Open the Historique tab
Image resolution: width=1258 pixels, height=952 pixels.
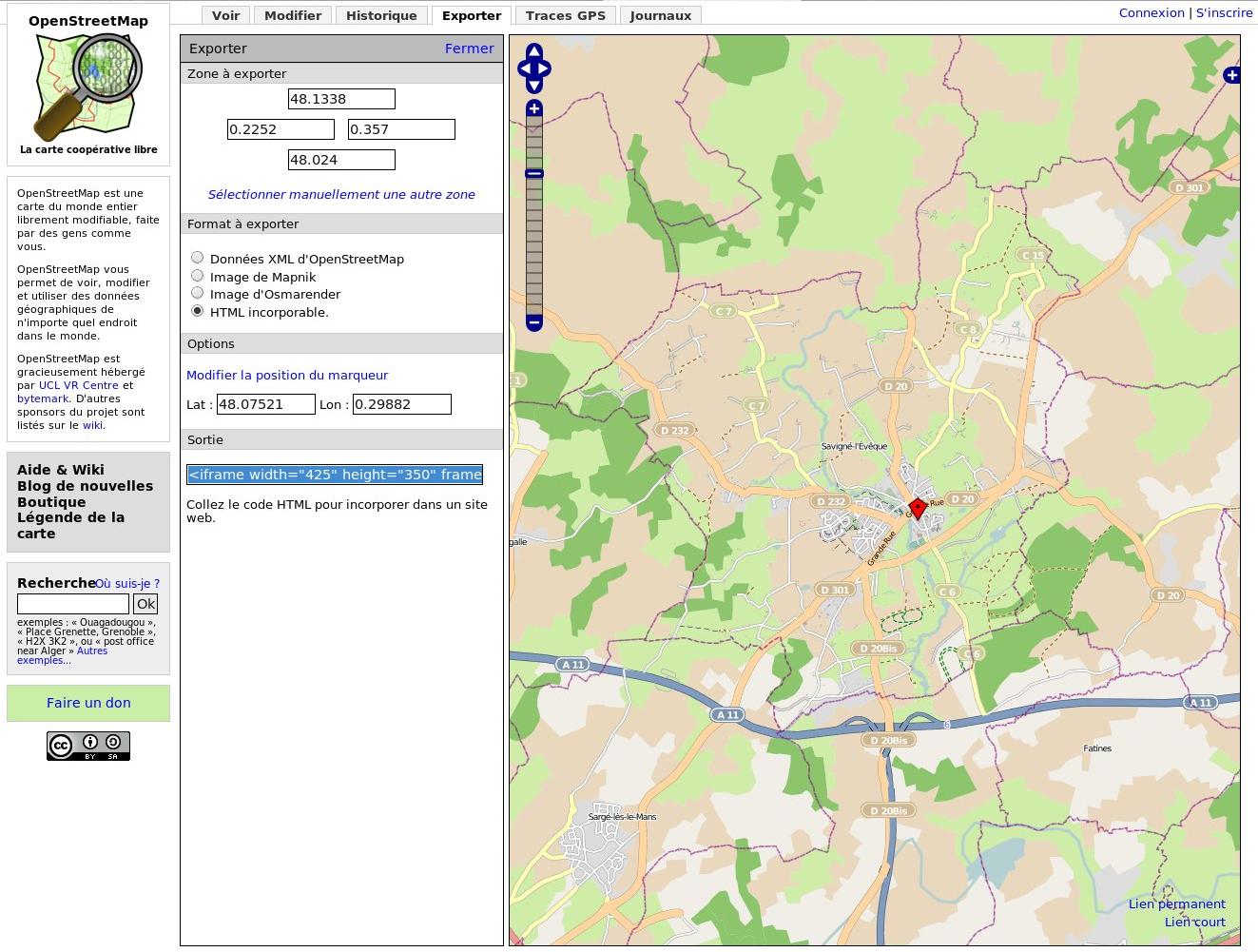click(381, 15)
